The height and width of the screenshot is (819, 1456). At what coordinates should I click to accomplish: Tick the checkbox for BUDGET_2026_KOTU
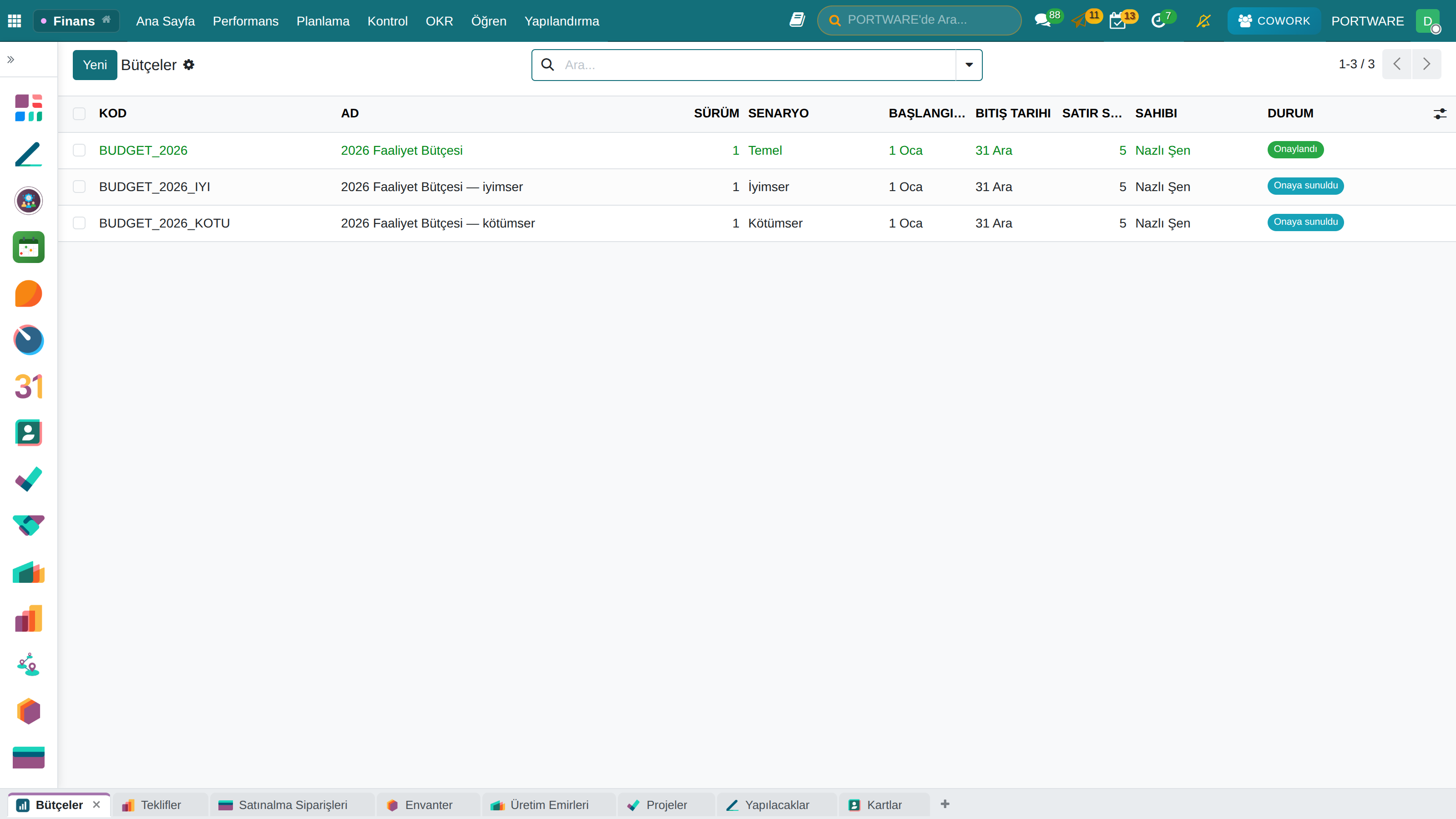tap(79, 223)
